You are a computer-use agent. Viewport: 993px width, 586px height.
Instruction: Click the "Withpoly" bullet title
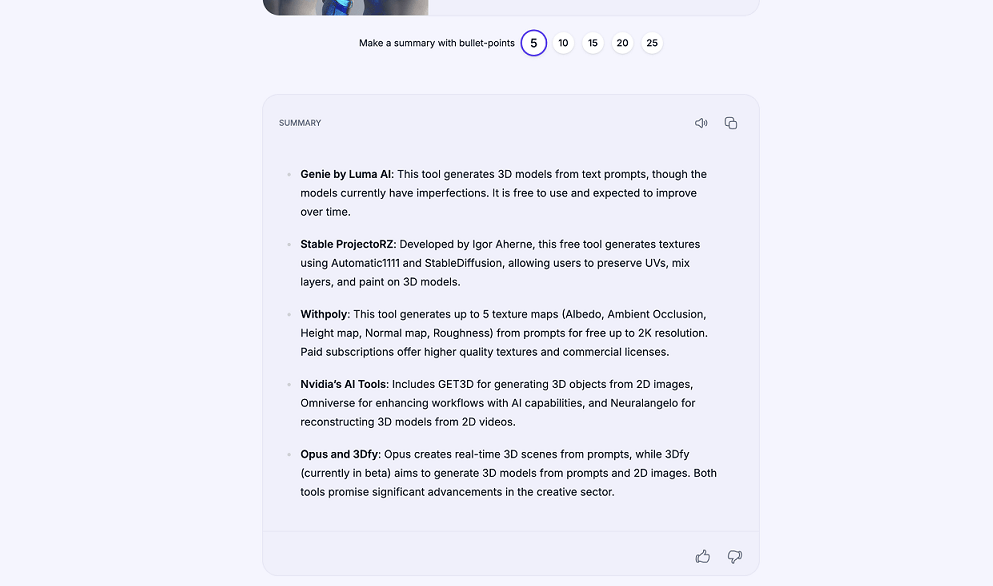324,314
